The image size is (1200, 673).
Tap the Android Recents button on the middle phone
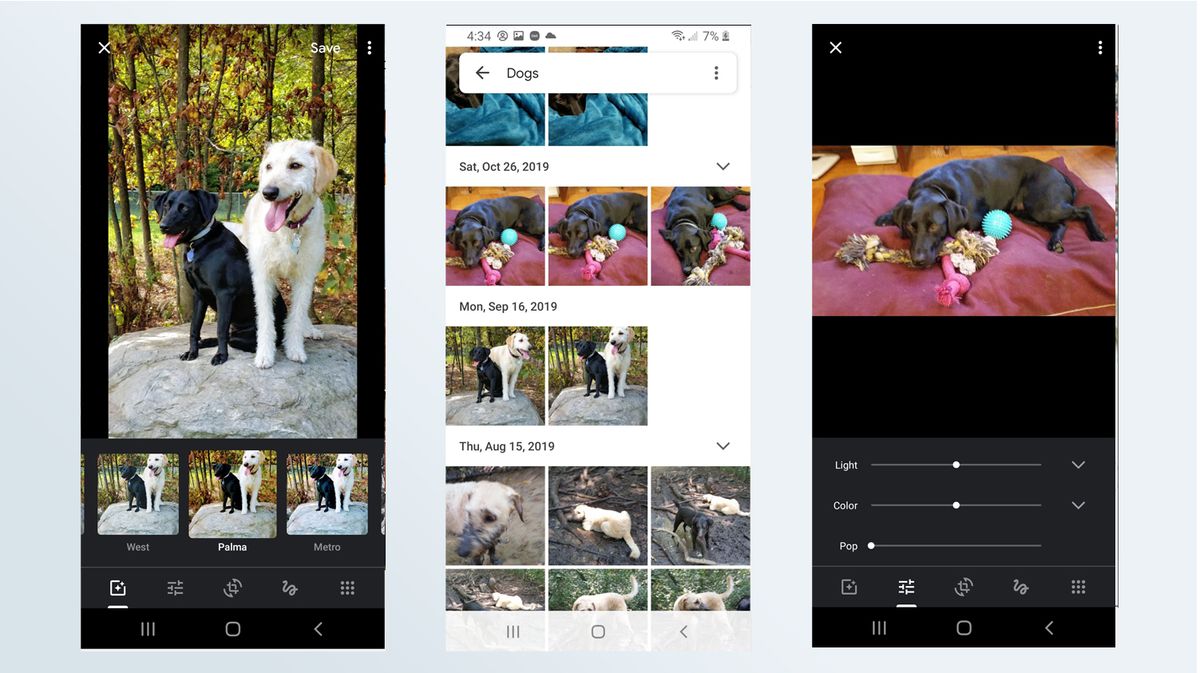pos(513,631)
